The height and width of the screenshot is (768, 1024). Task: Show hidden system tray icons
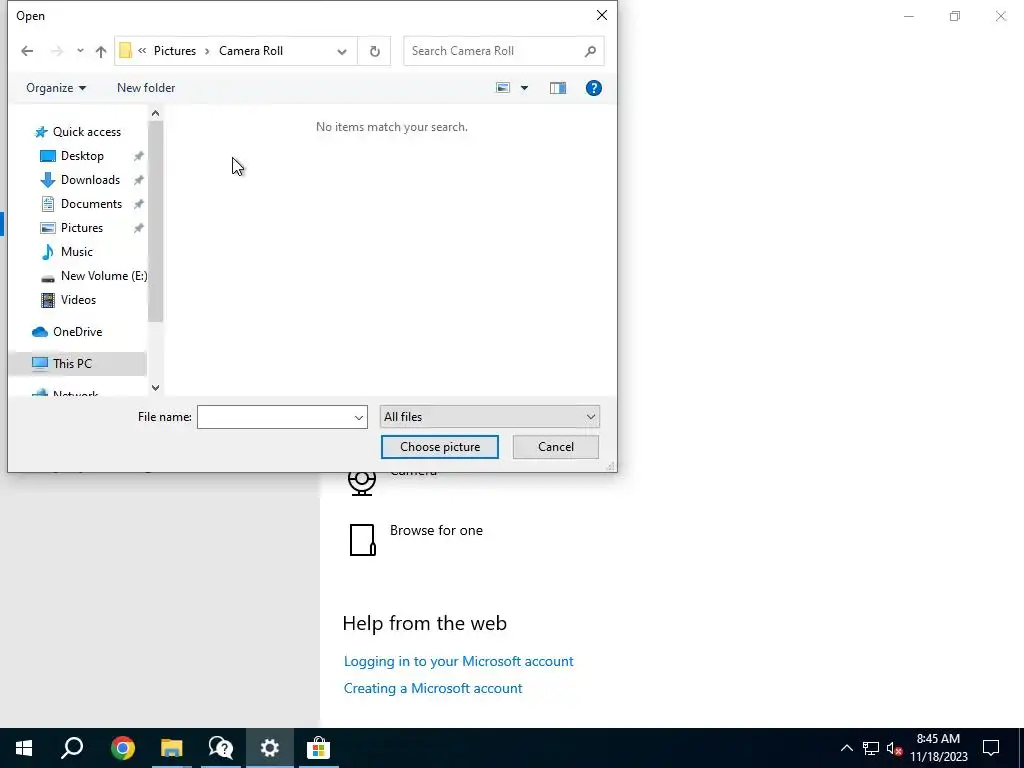click(x=846, y=748)
